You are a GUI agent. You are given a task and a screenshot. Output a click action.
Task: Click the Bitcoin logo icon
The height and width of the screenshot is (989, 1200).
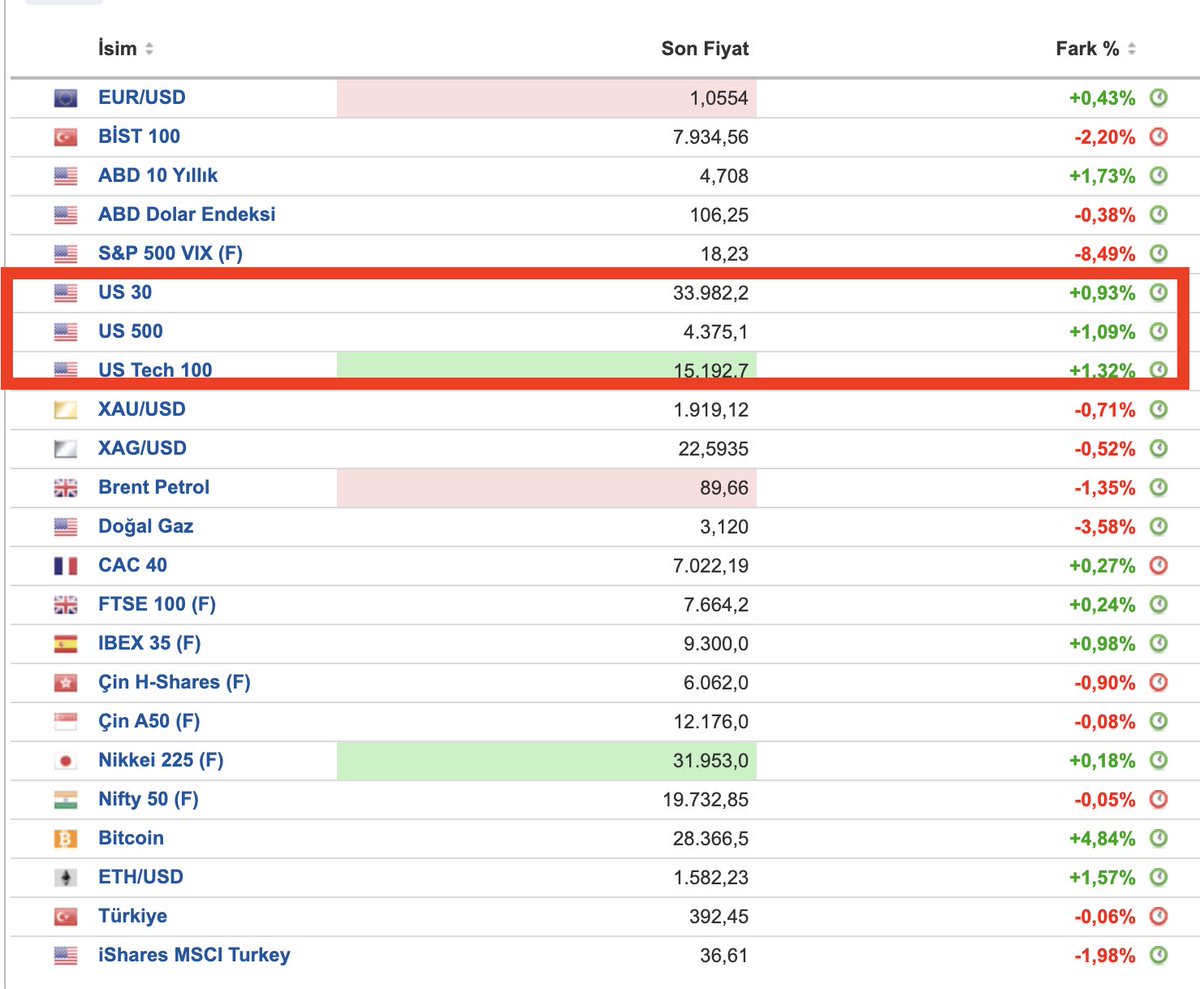click(65, 840)
